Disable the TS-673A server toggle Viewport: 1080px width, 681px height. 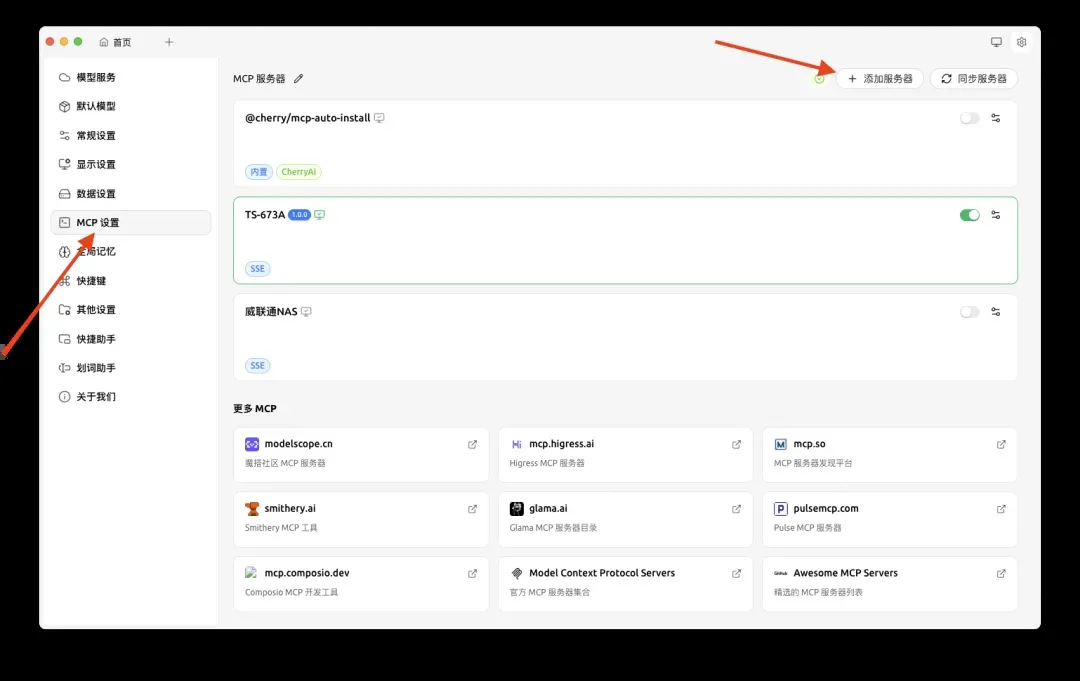point(969,215)
